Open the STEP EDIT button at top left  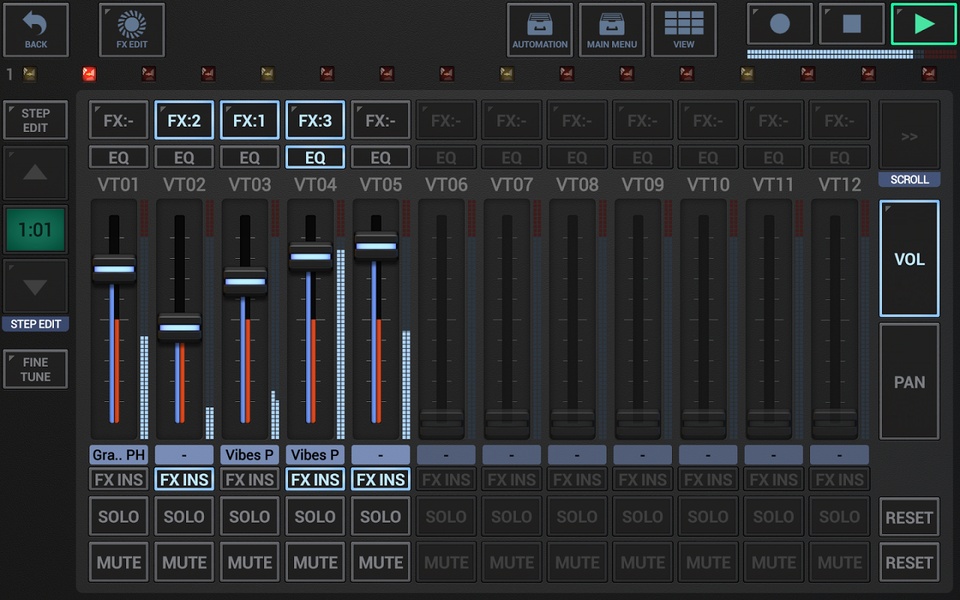36,120
